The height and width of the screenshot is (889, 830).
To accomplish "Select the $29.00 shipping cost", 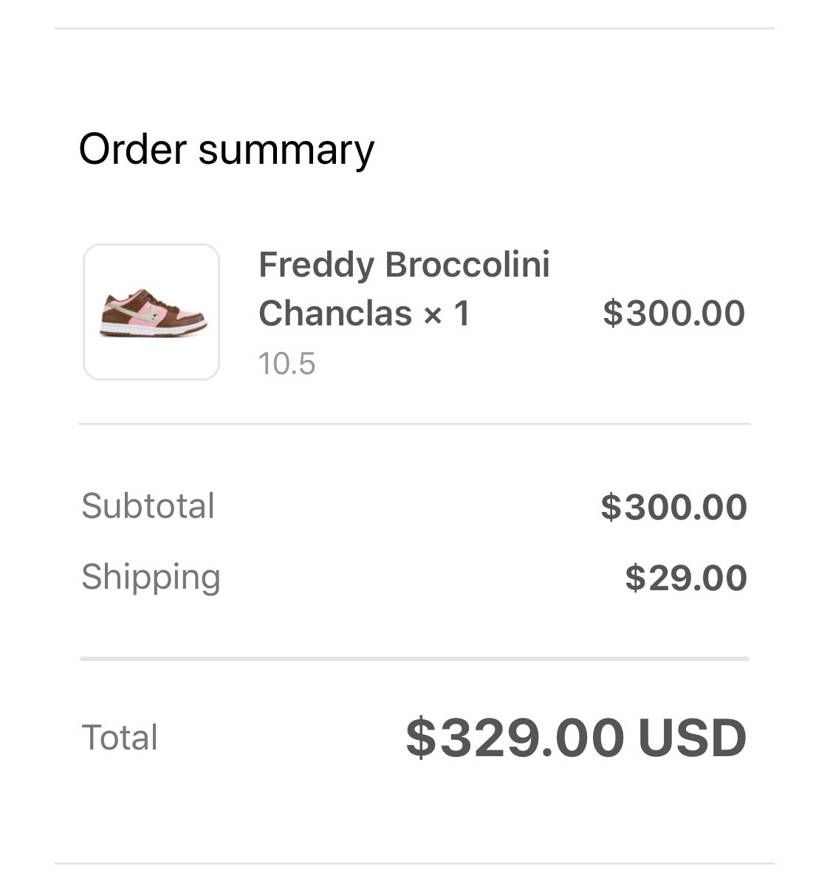I will point(685,578).
